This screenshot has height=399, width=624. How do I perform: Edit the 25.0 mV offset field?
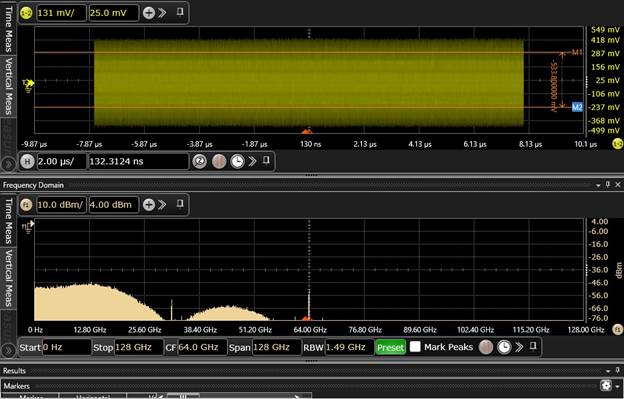[x=114, y=13]
